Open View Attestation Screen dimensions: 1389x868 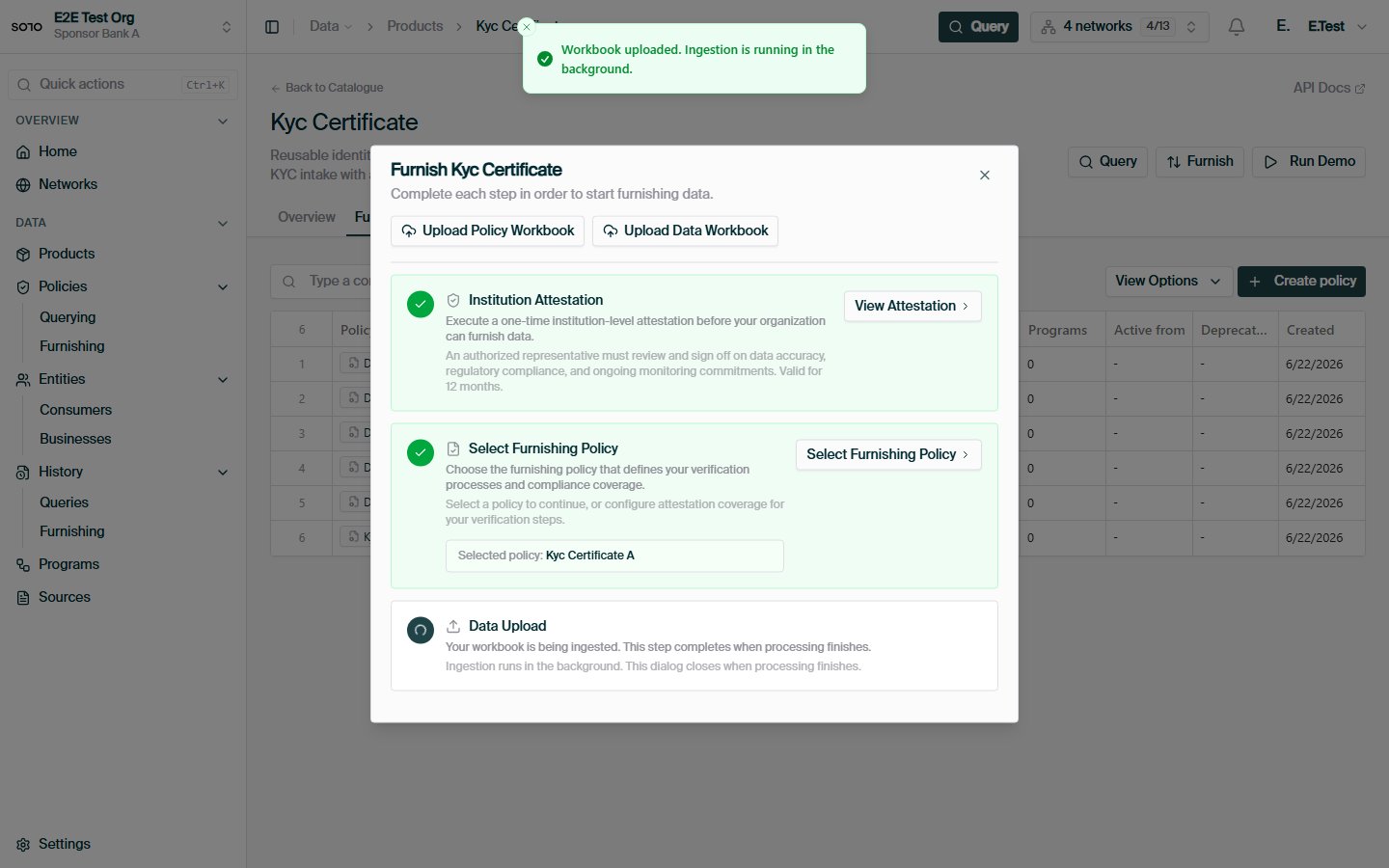[912, 306]
